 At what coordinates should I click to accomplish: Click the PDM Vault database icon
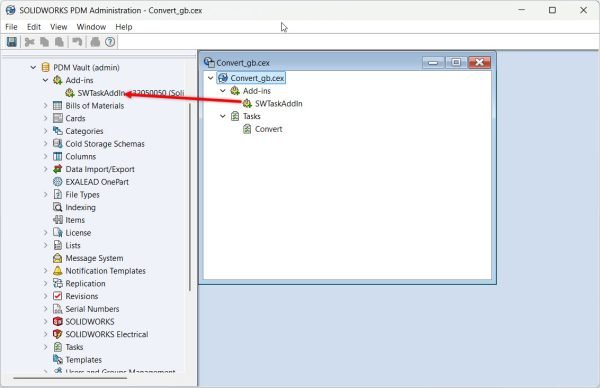46,67
